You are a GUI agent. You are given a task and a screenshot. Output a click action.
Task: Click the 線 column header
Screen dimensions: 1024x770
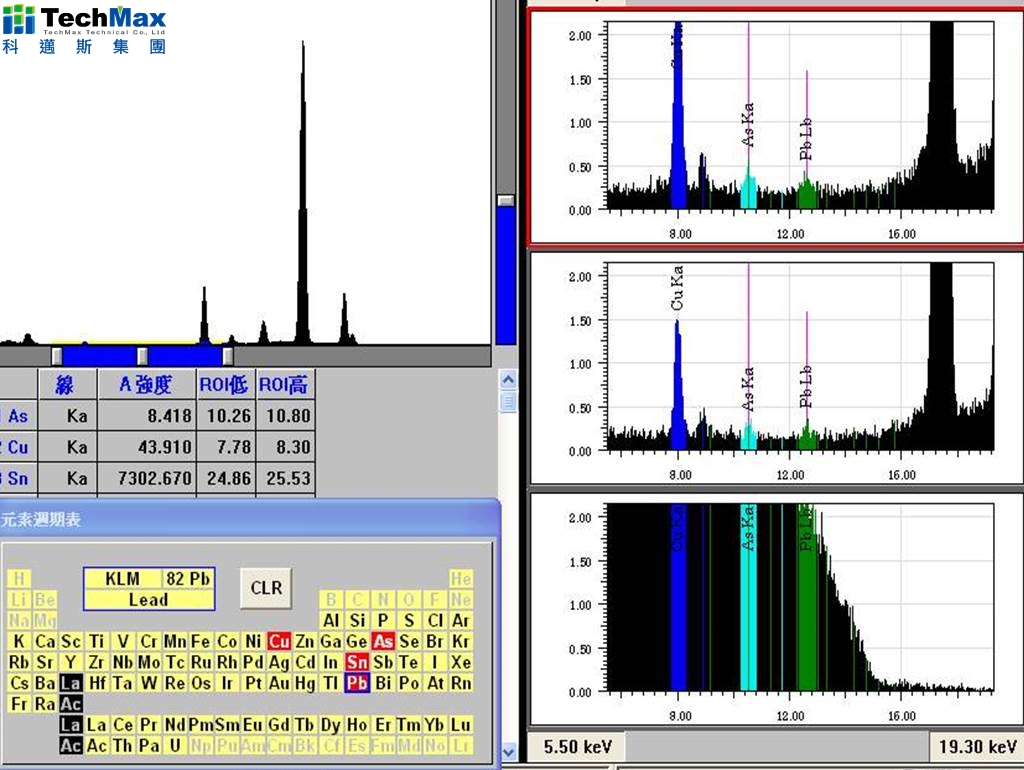click(x=68, y=384)
